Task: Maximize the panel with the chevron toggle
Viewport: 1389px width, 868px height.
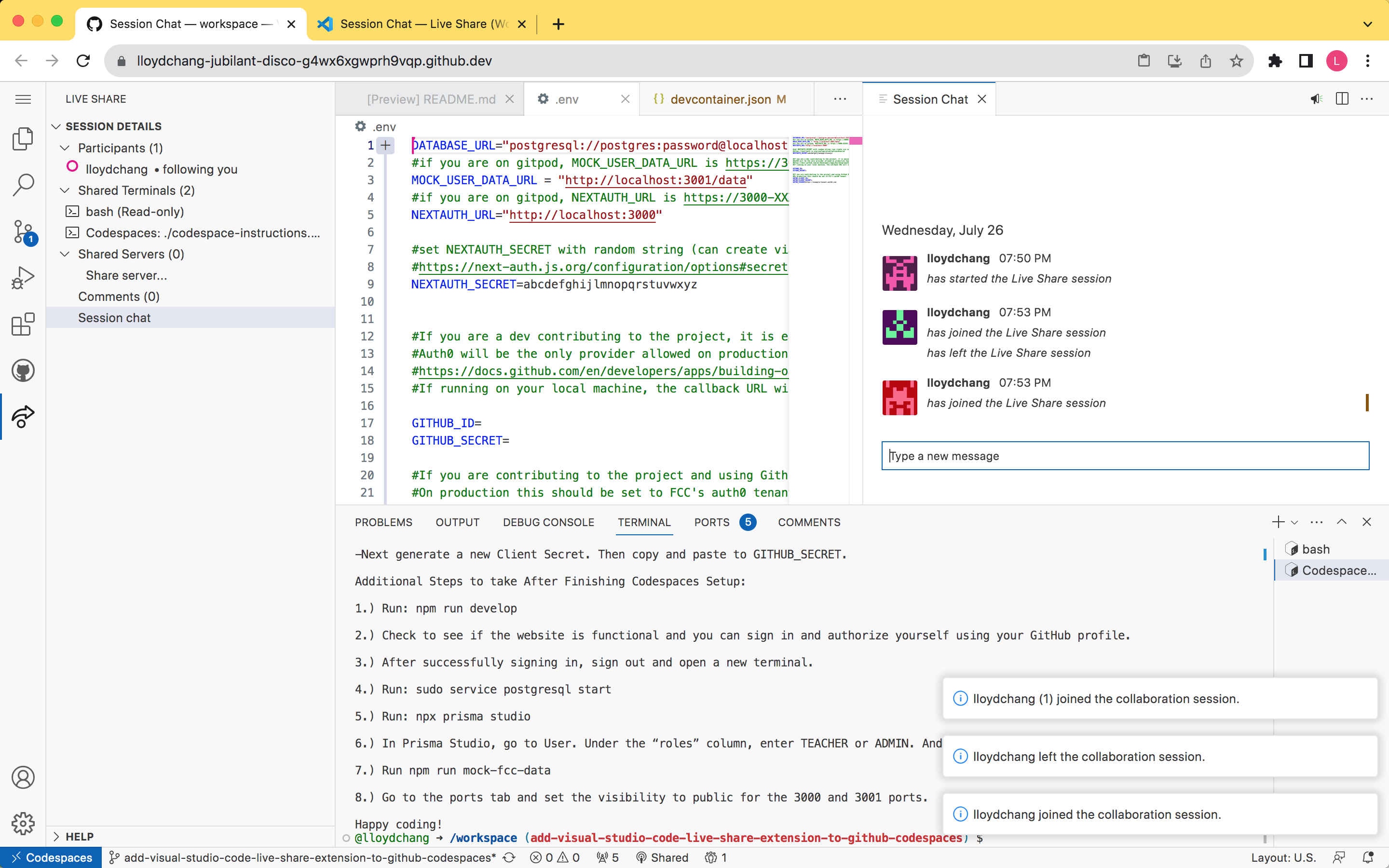Action: 1342,522
